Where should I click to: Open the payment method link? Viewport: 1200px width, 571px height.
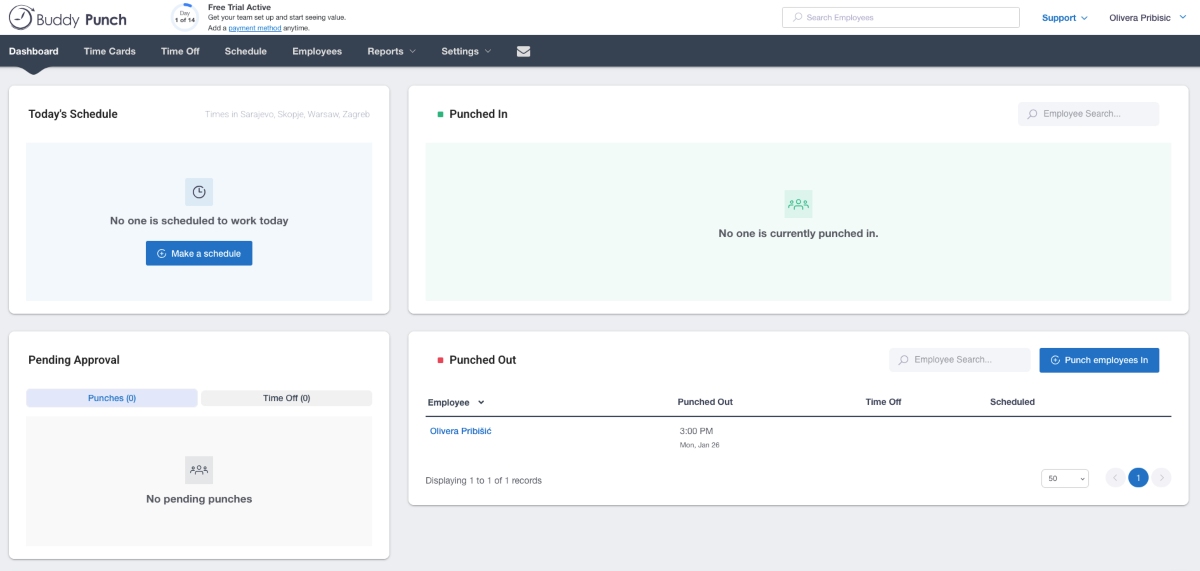coord(254,28)
